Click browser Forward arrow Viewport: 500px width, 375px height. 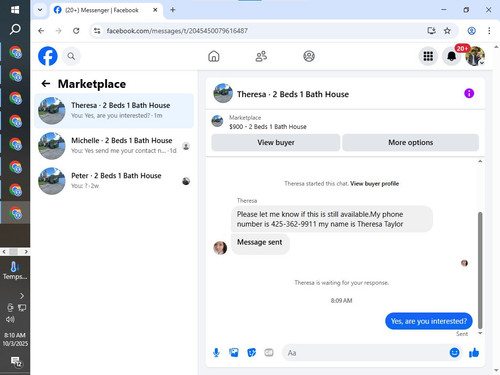[x=58, y=31]
